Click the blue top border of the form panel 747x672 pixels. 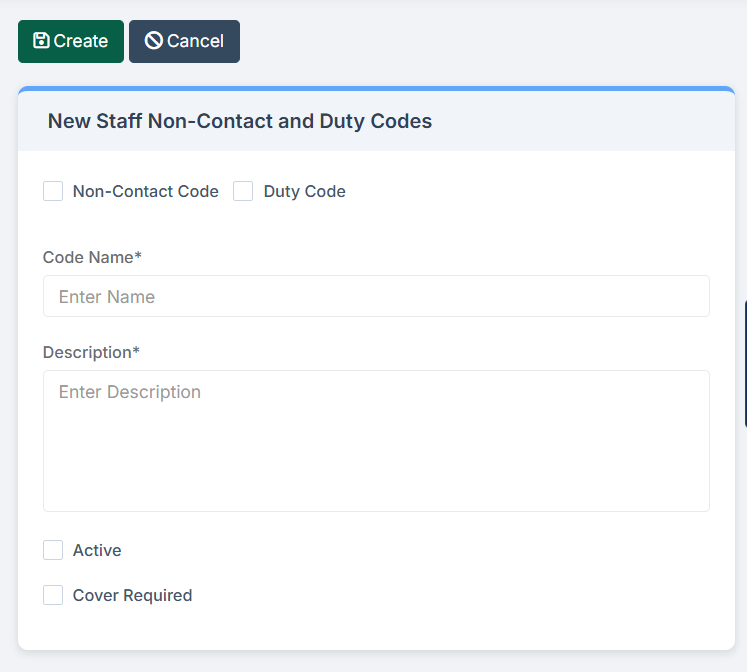click(376, 89)
